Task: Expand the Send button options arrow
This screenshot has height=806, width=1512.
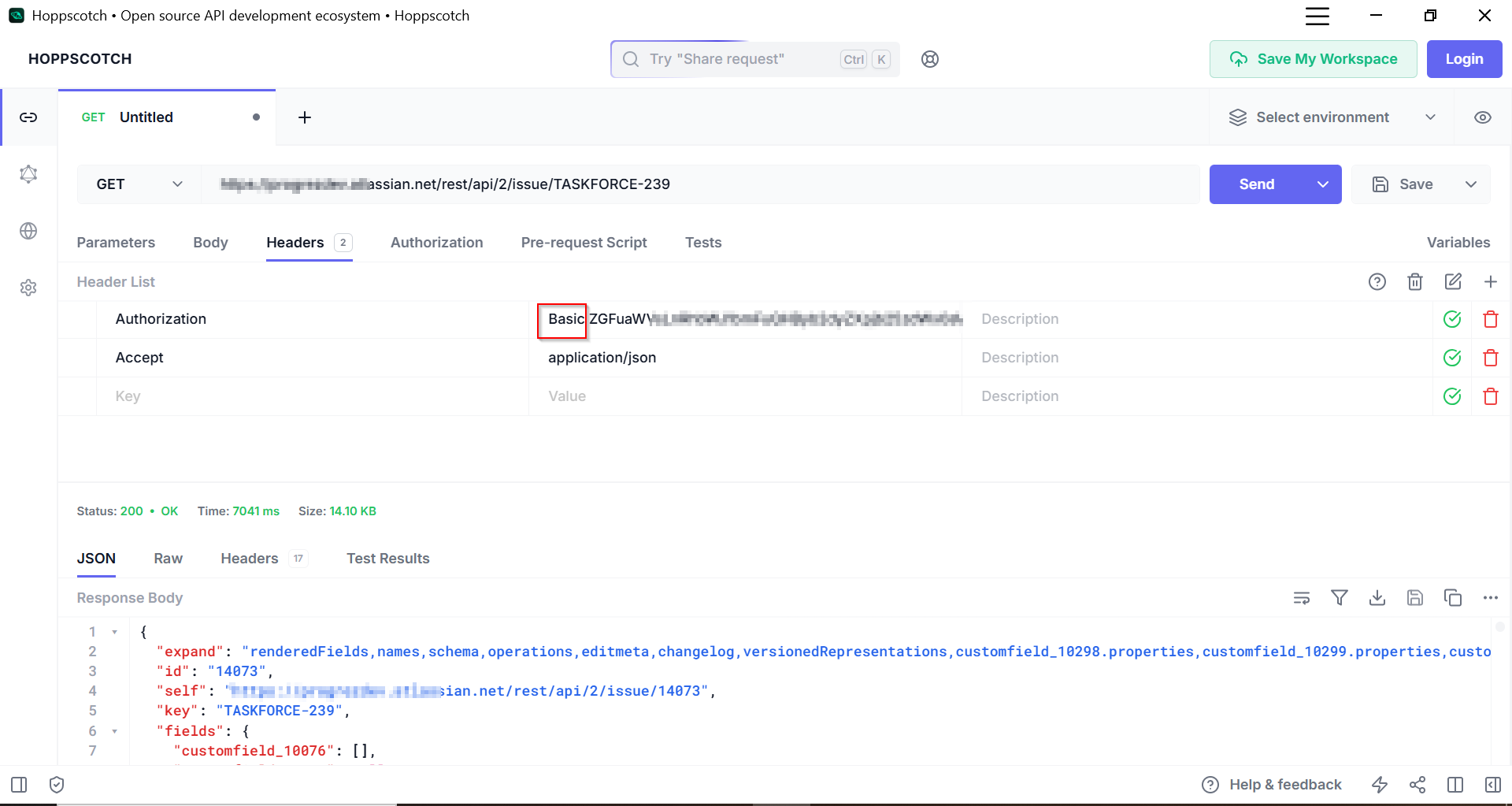Action: coord(1323,184)
